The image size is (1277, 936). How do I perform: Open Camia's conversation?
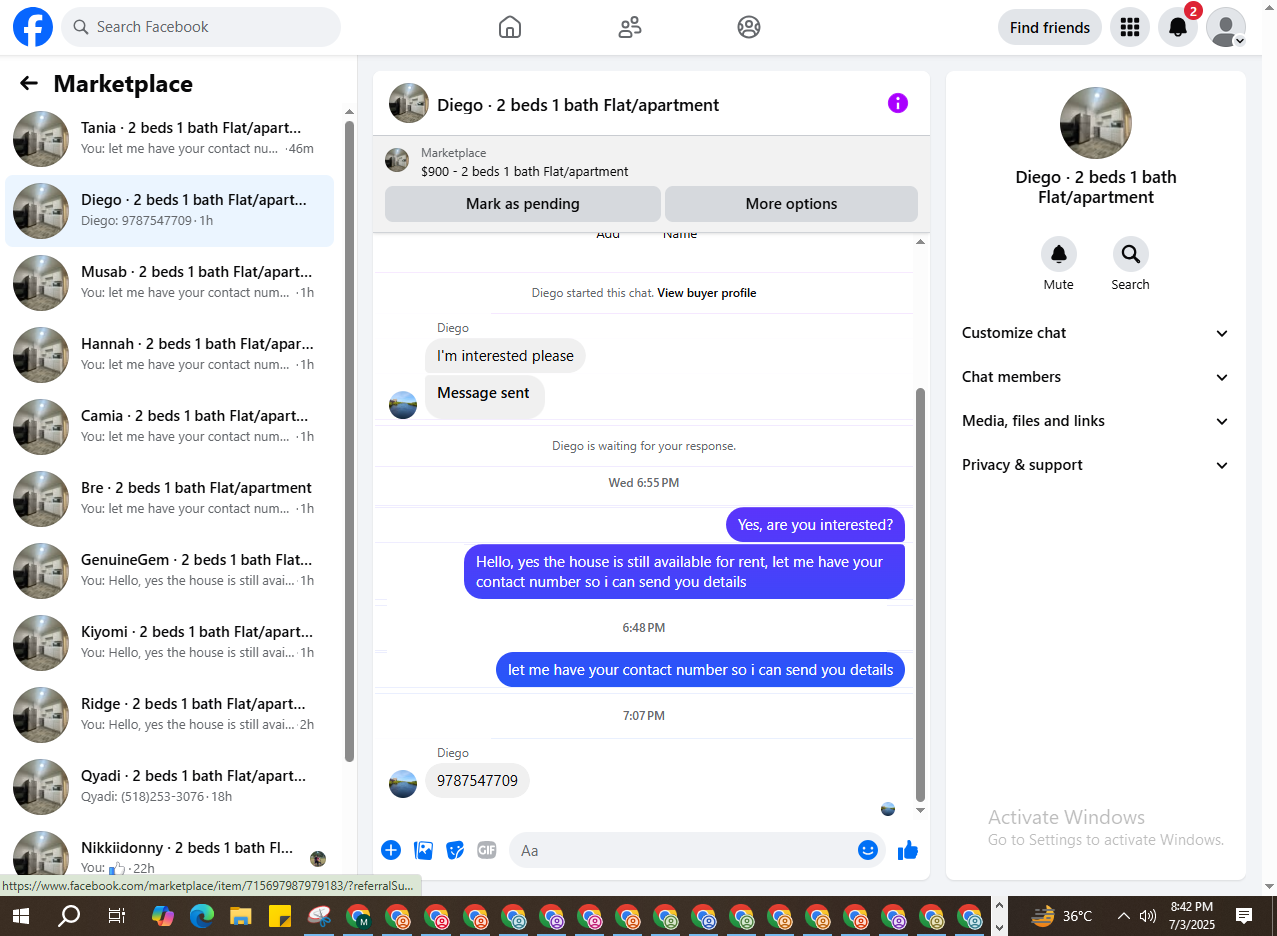coord(170,427)
